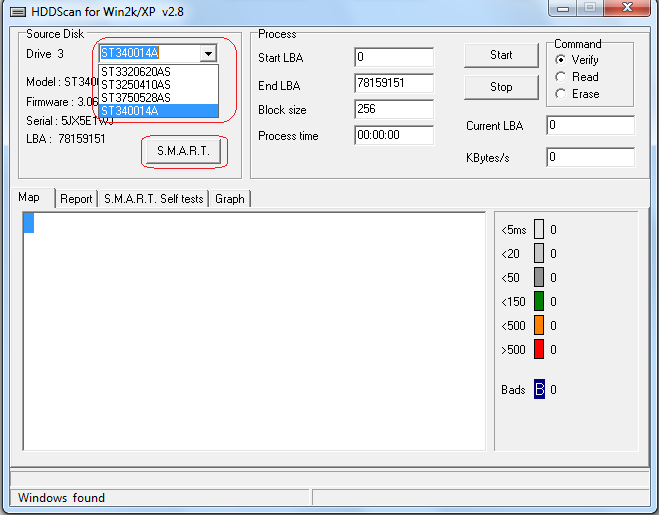Click the red >500 swatch
The height and width of the screenshot is (515, 659).
[539, 349]
